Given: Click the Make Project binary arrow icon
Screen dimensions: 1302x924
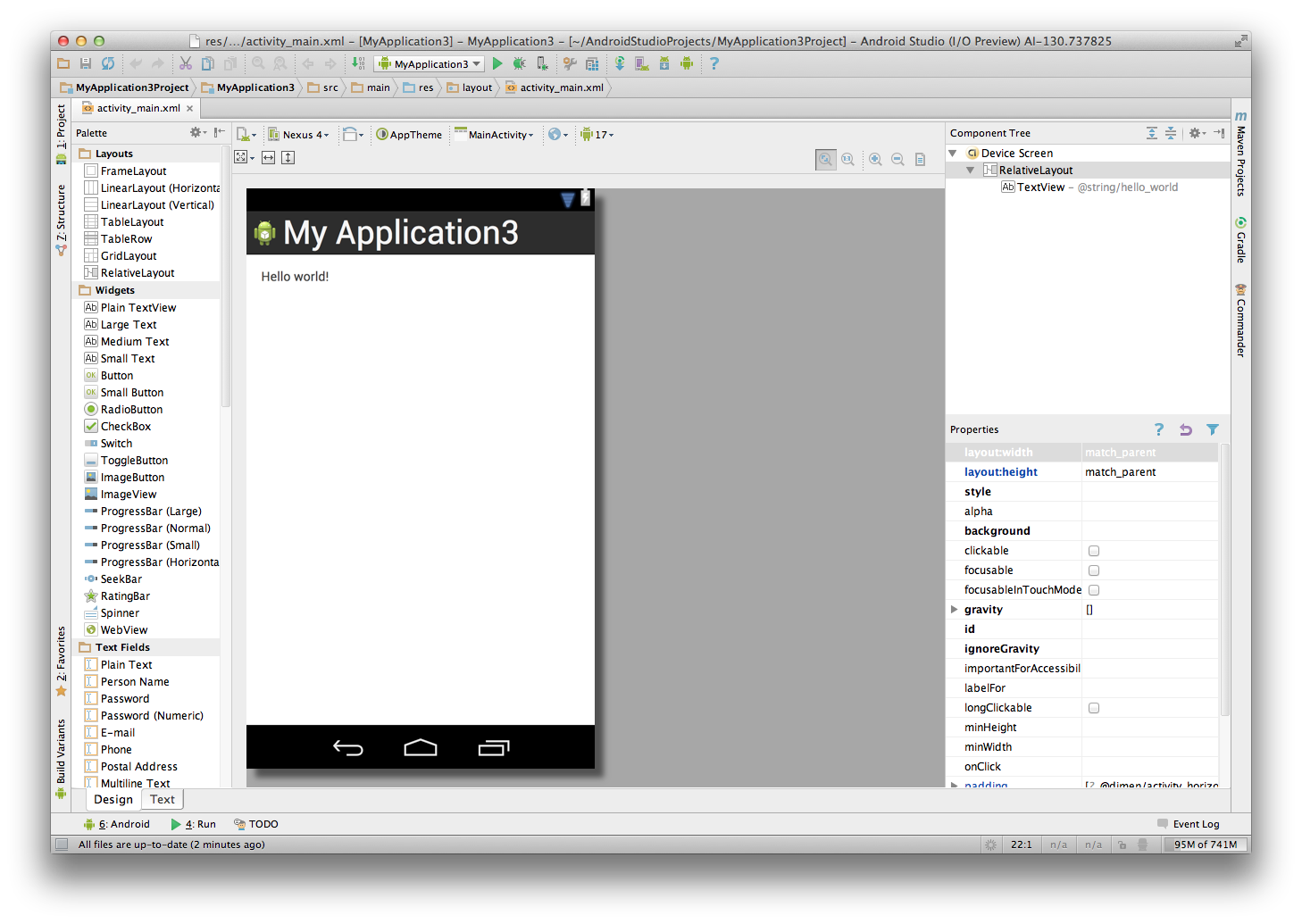Looking at the screenshot, I should click(x=357, y=63).
